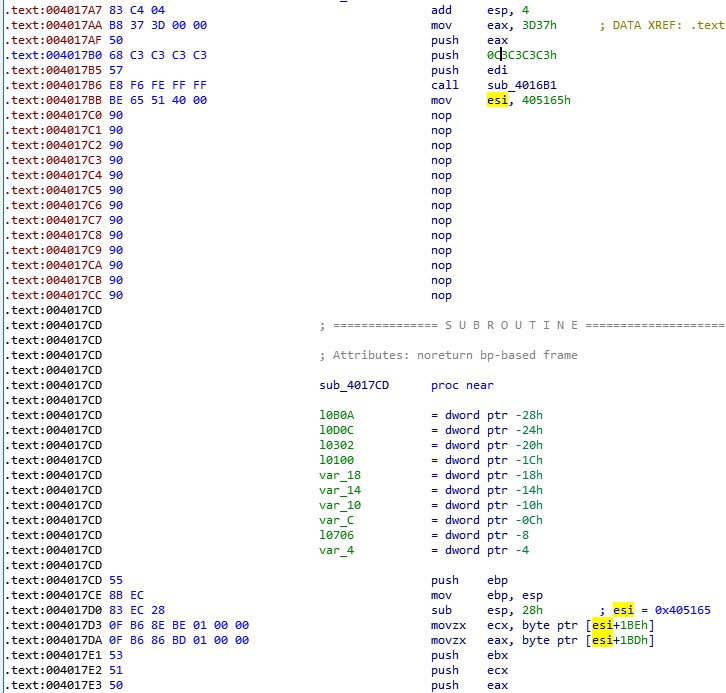Click the mov ebp, esp instruction

pos(487,595)
